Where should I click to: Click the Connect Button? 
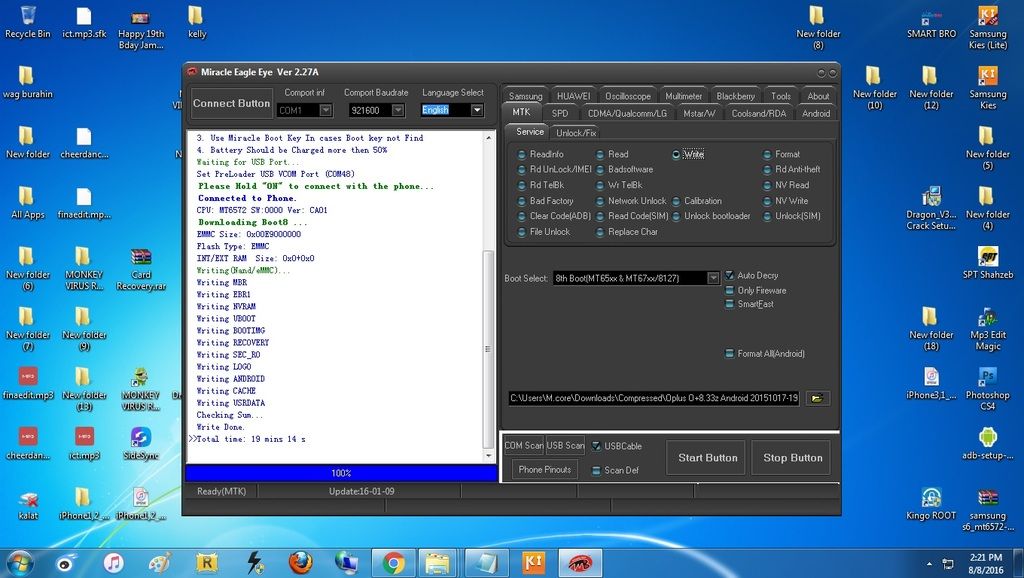[x=231, y=103]
